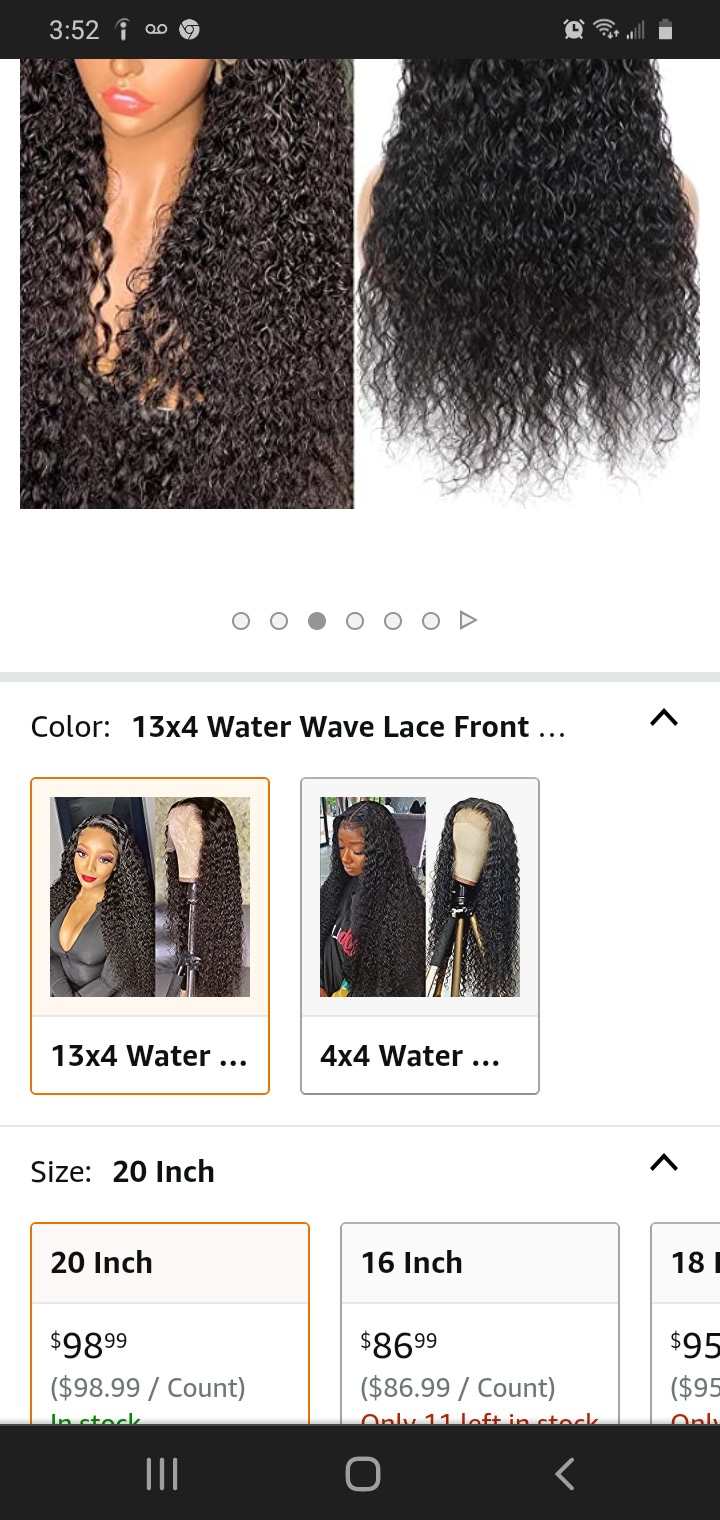The width and height of the screenshot is (720, 1520).
Task: Select the 16 Inch size option
Action: pyautogui.click(x=480, y=1322)
